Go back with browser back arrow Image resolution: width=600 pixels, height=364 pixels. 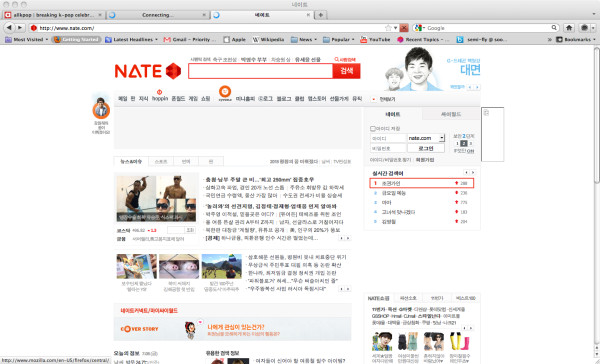pos(9,28)
